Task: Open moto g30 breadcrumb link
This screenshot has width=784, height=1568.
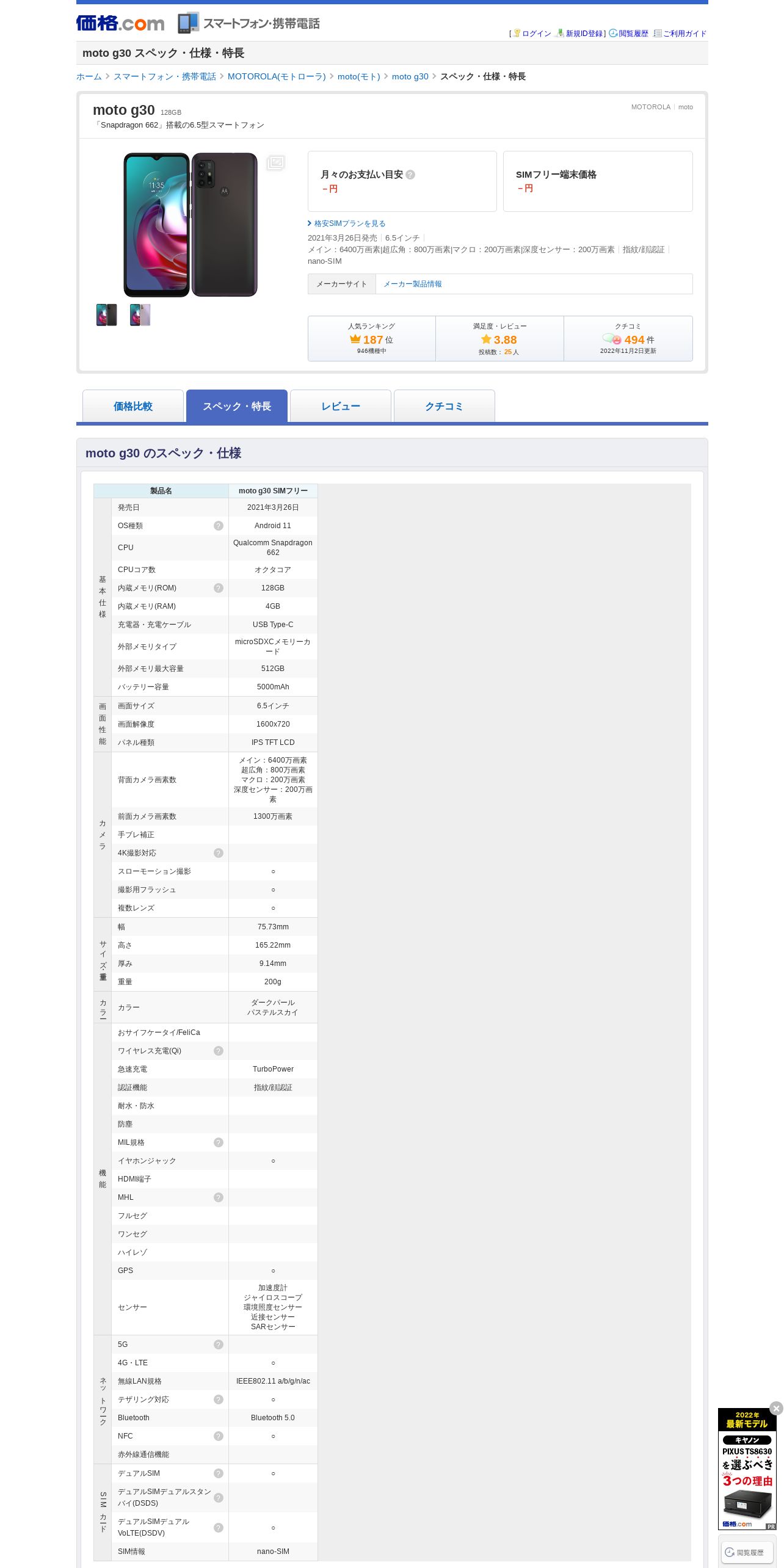Action: pyautogui.click(x=410, y=76)
